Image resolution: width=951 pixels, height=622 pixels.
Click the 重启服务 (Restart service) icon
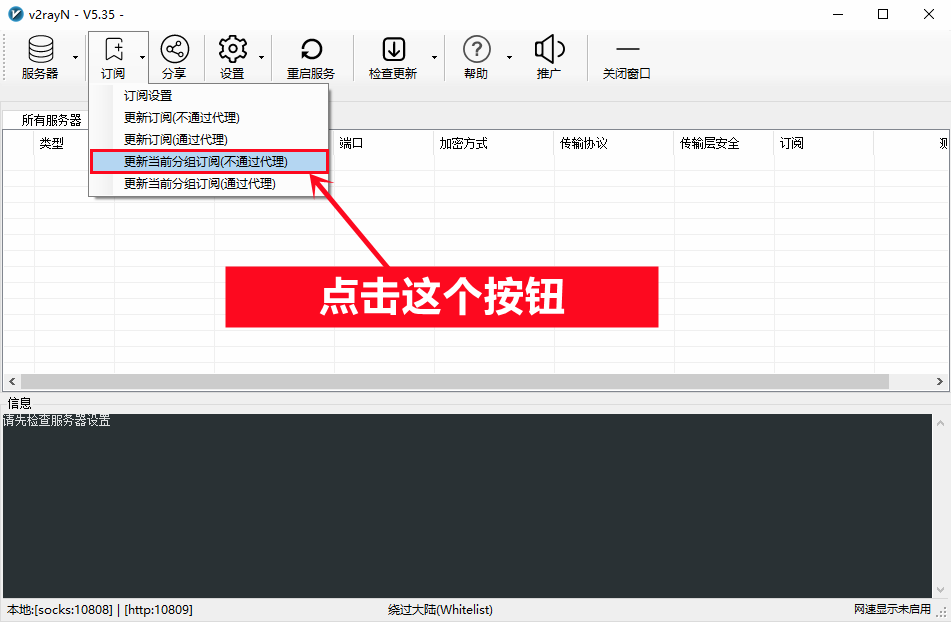tap(311, 57)
